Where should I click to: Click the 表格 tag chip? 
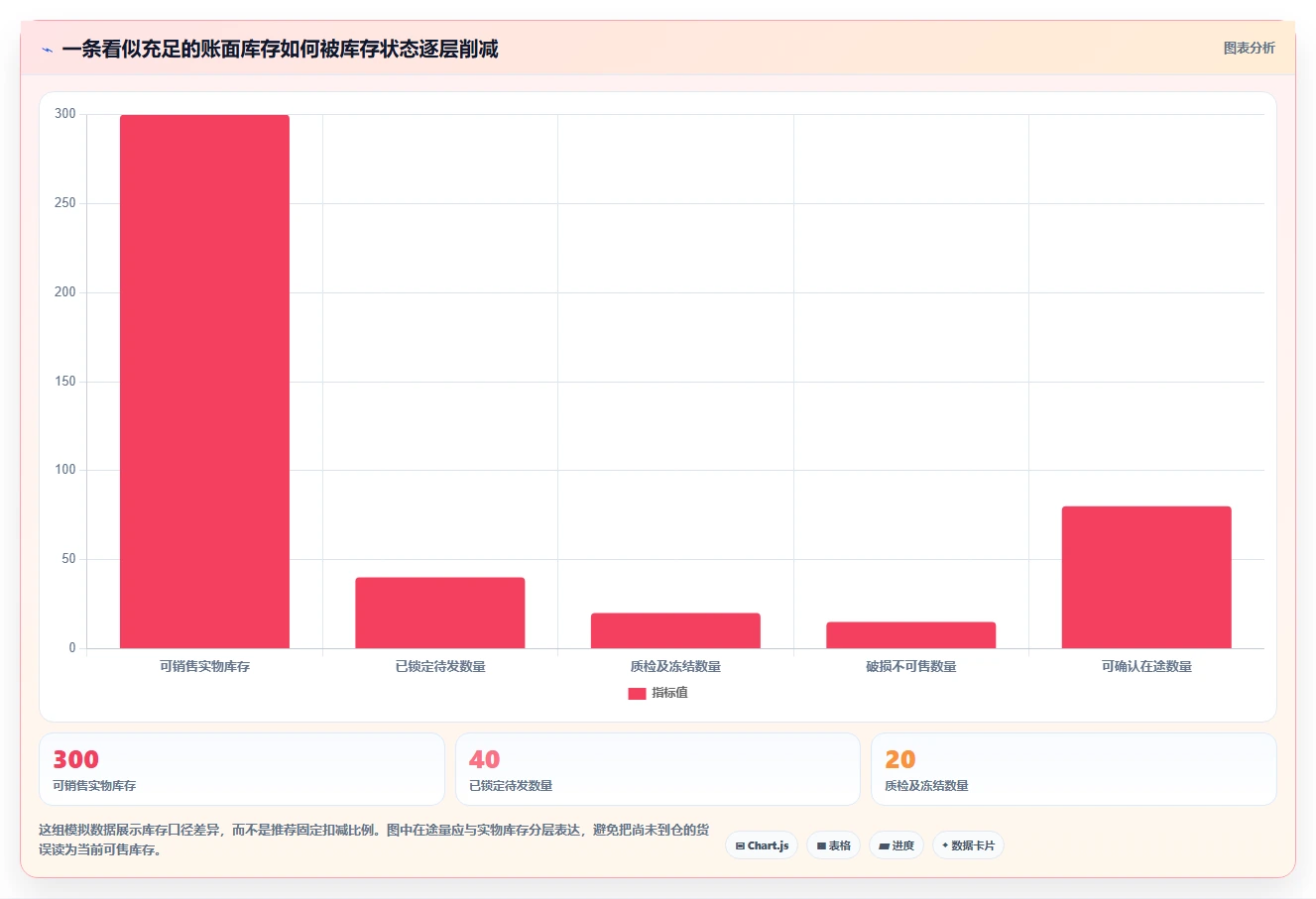[x=833, y=845]
